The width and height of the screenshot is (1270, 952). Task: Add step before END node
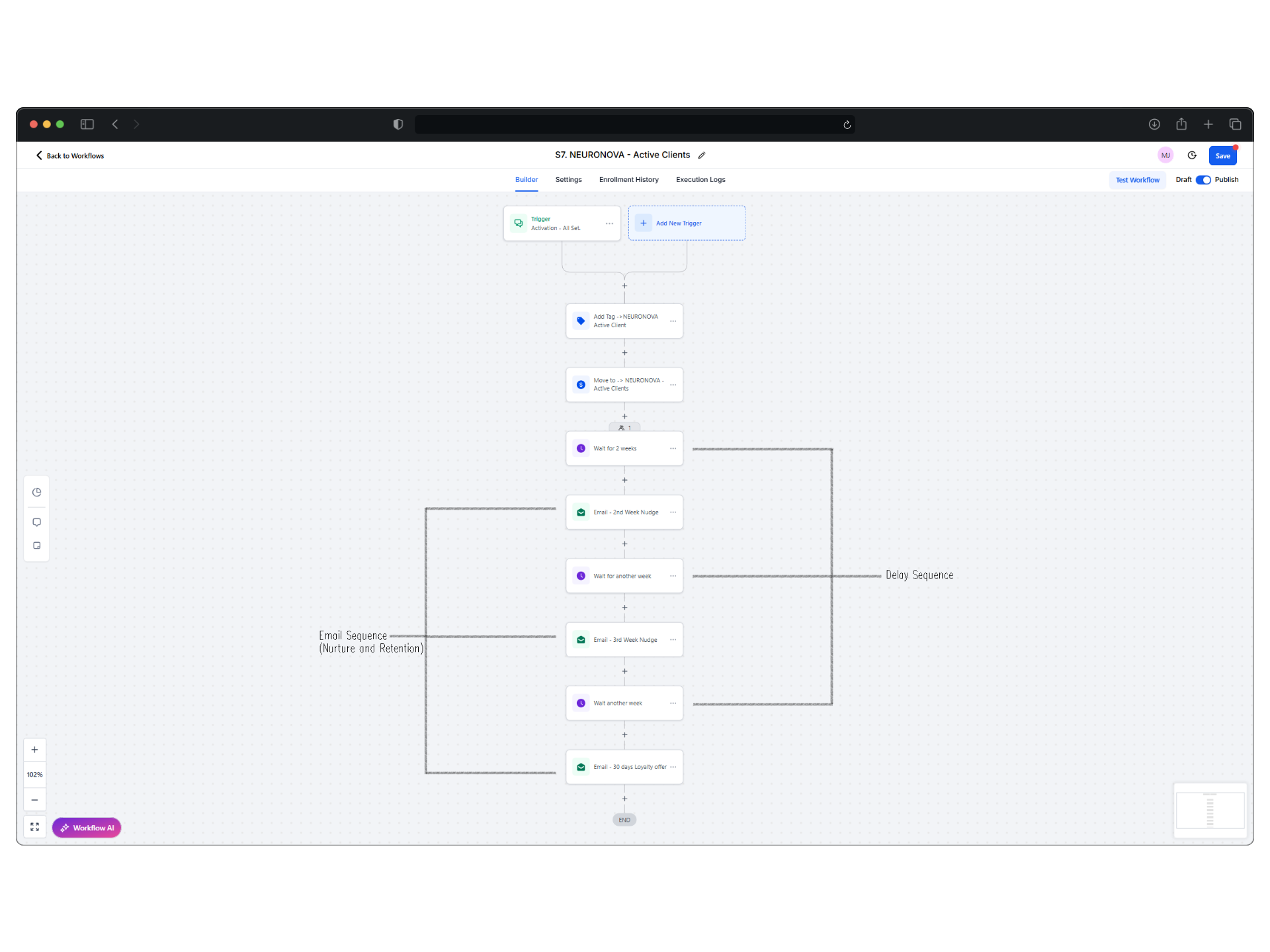624,799
